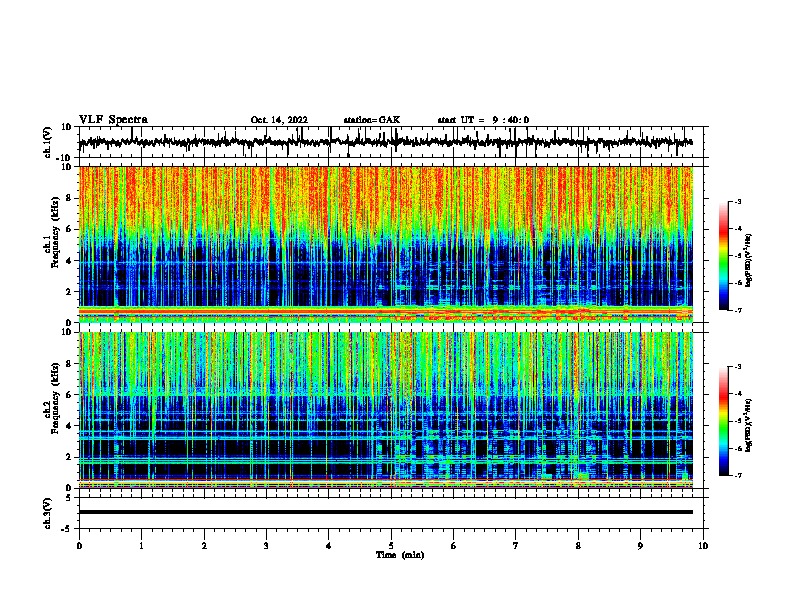Viewport: 792px width, 612px height.
Task: Click the "-7" label on the ch.2 color bar
Action: tap(737, 475)
